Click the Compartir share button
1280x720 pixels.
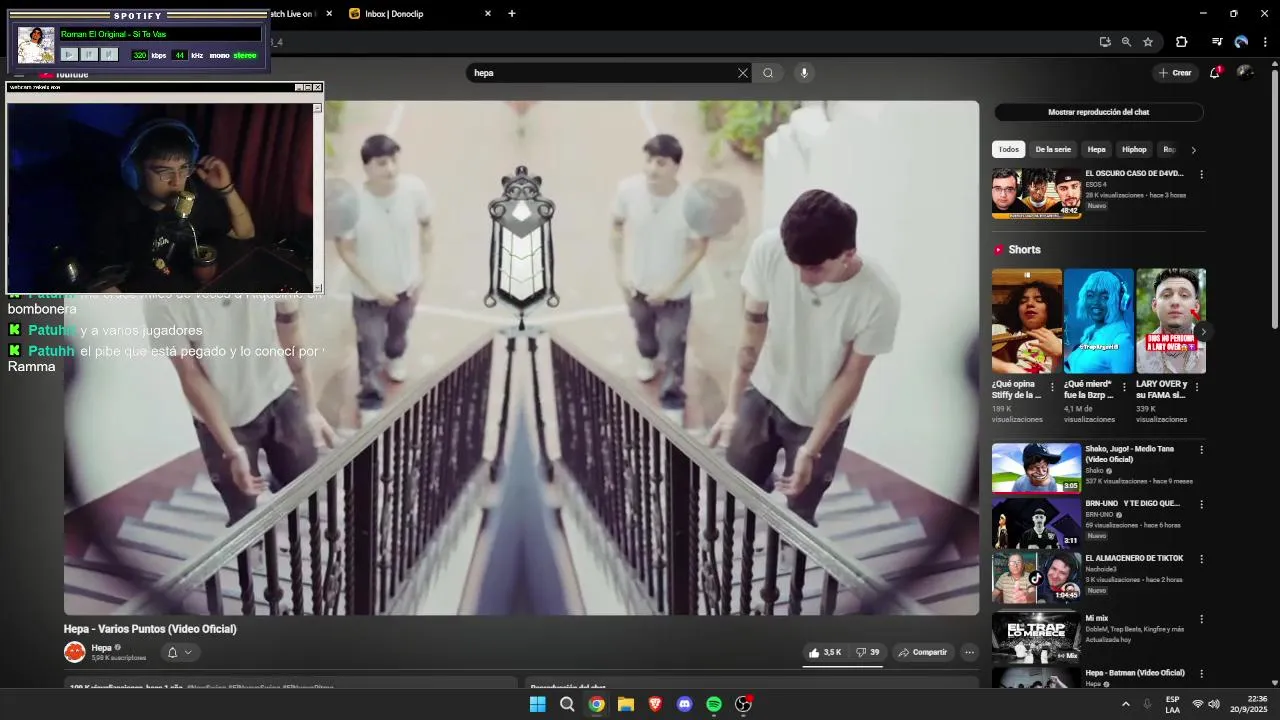point(922,652)
